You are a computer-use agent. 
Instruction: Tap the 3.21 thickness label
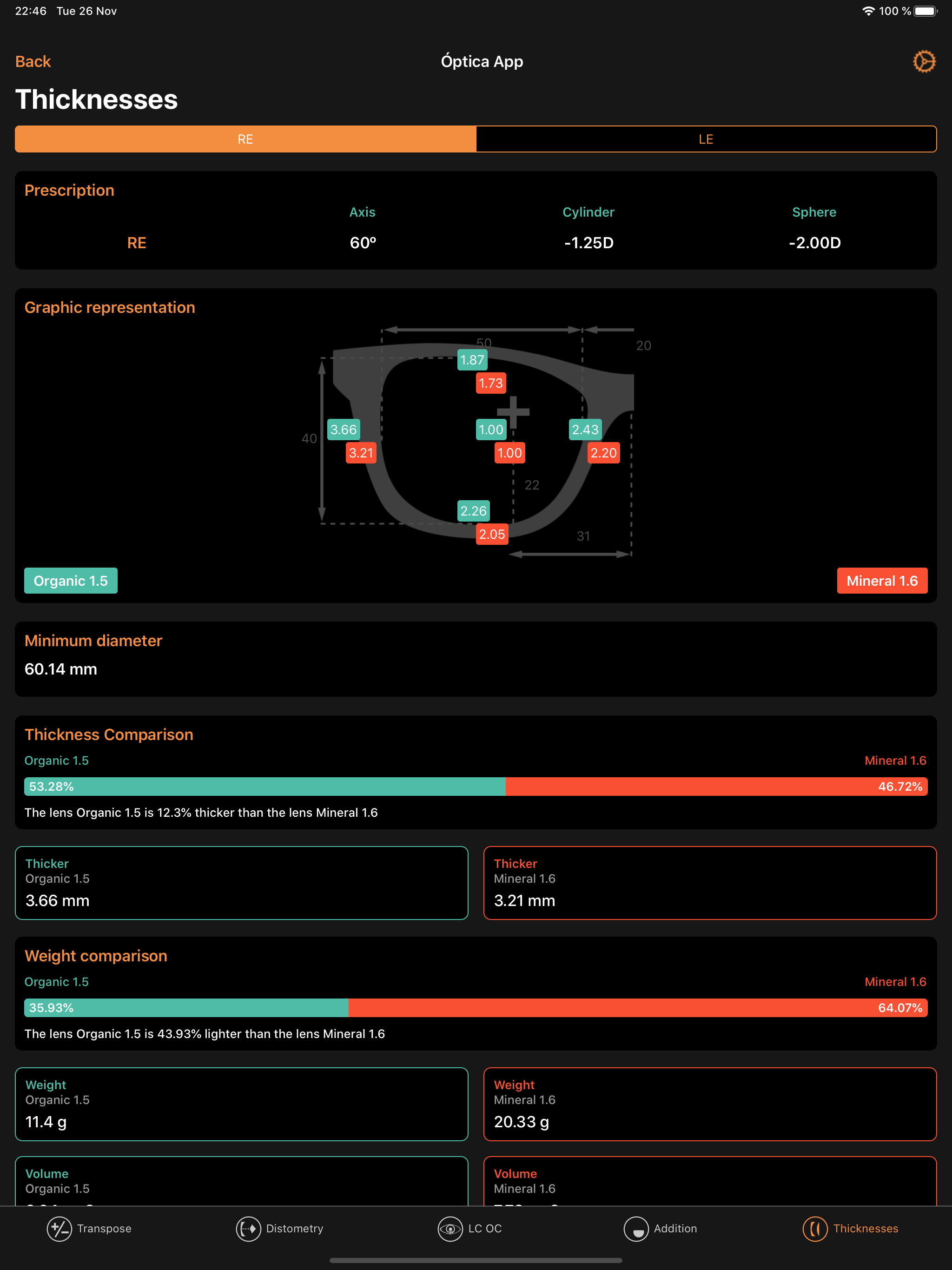click(361, 453)
